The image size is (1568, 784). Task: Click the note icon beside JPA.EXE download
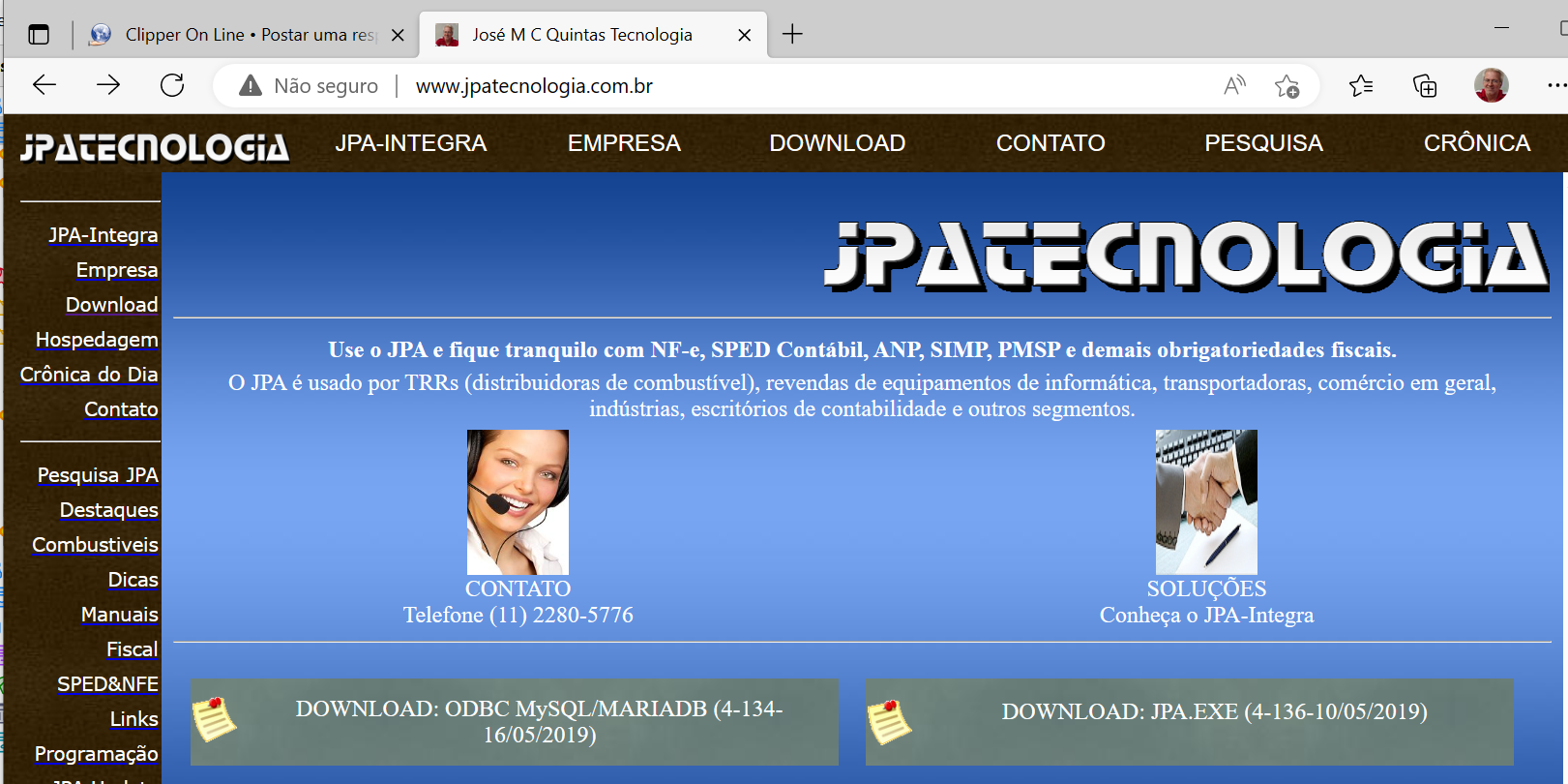point(889,722)
